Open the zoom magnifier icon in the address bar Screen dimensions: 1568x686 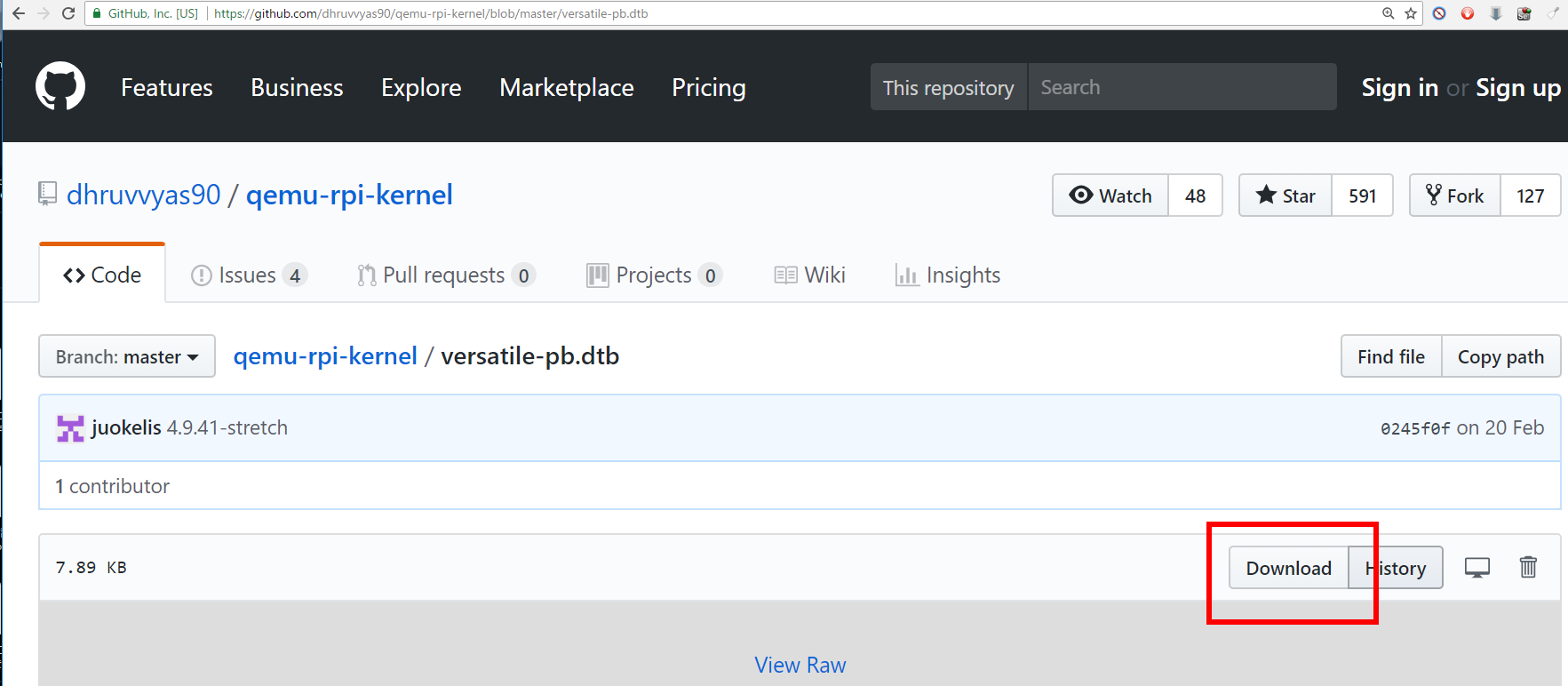tap(1389, 13)
